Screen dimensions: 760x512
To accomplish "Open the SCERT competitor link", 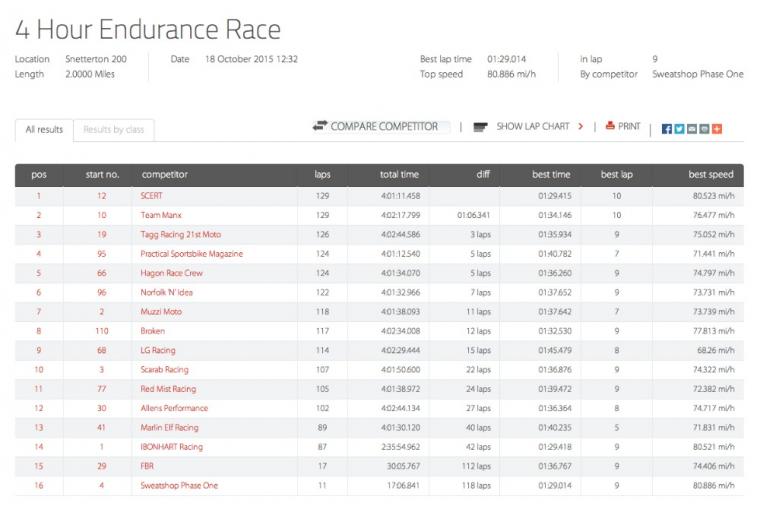I will click(x=152, y=196).
